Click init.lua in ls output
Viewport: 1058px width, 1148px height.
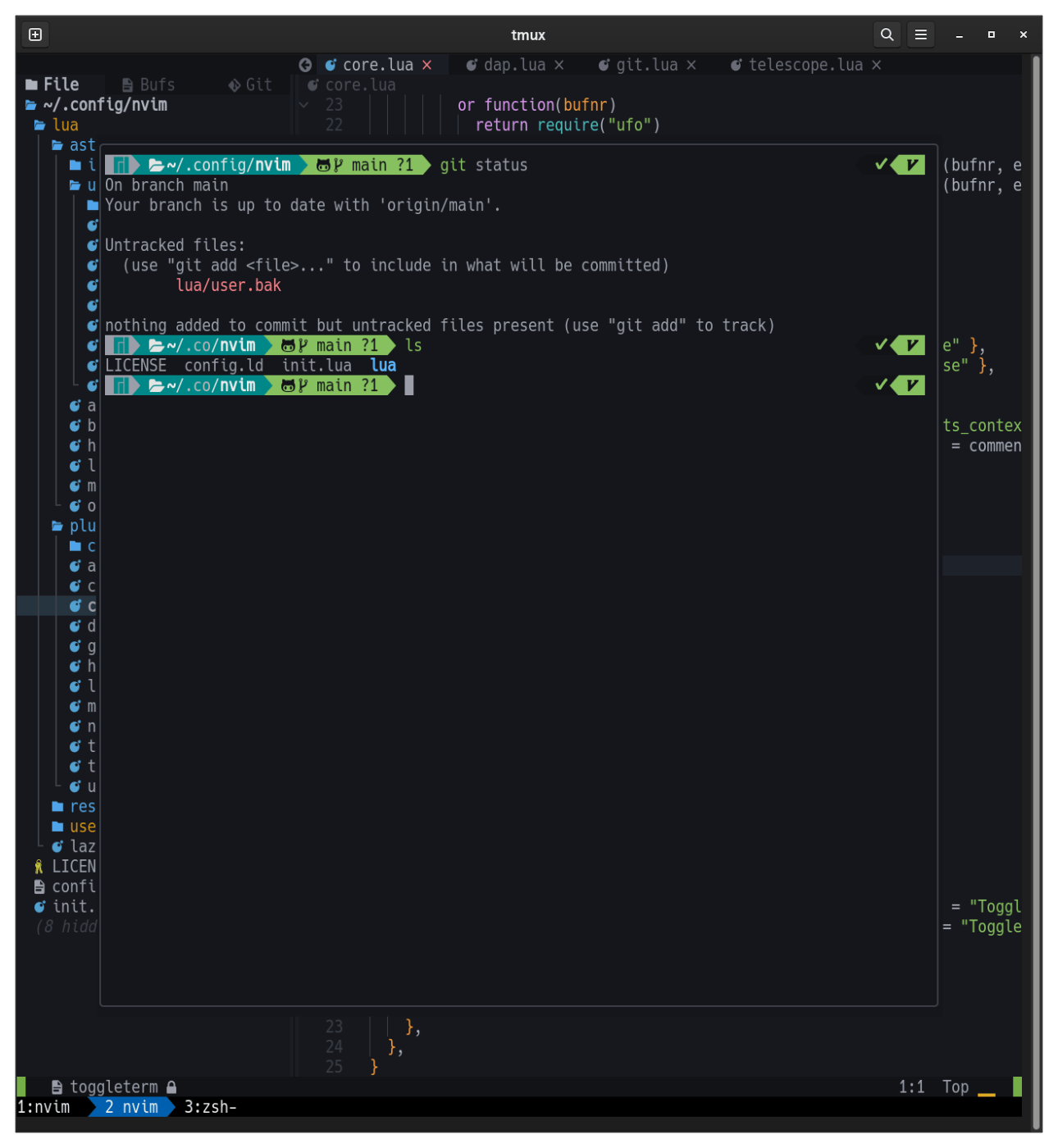317,366
